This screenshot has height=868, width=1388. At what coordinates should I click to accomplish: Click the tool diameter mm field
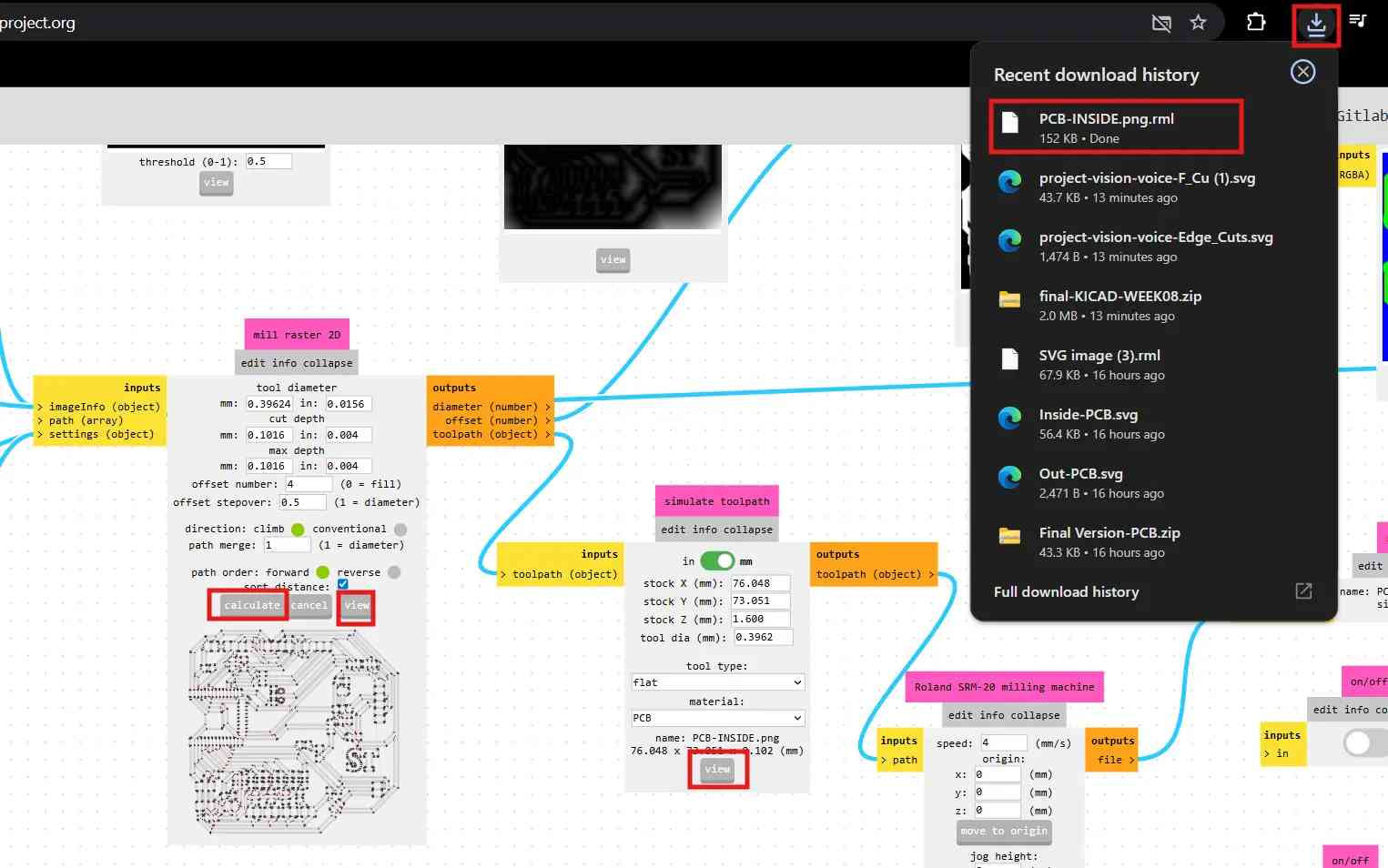point(268,404)
